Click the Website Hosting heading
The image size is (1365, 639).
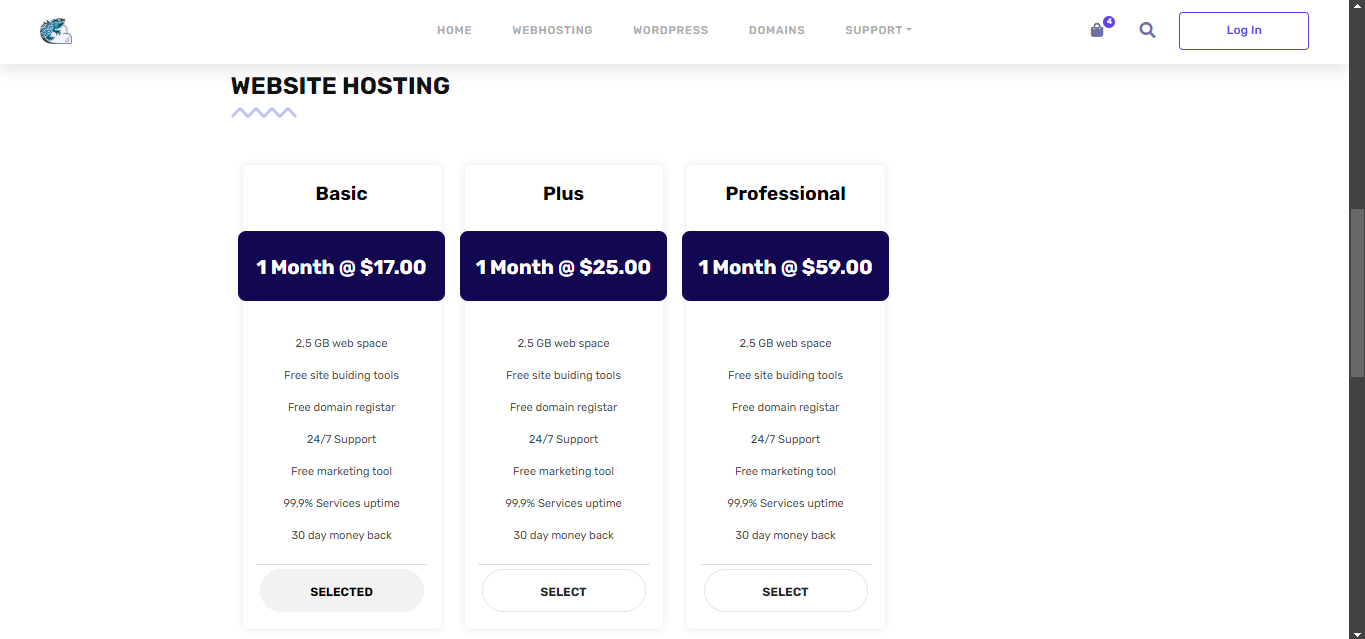click(340, 86)
